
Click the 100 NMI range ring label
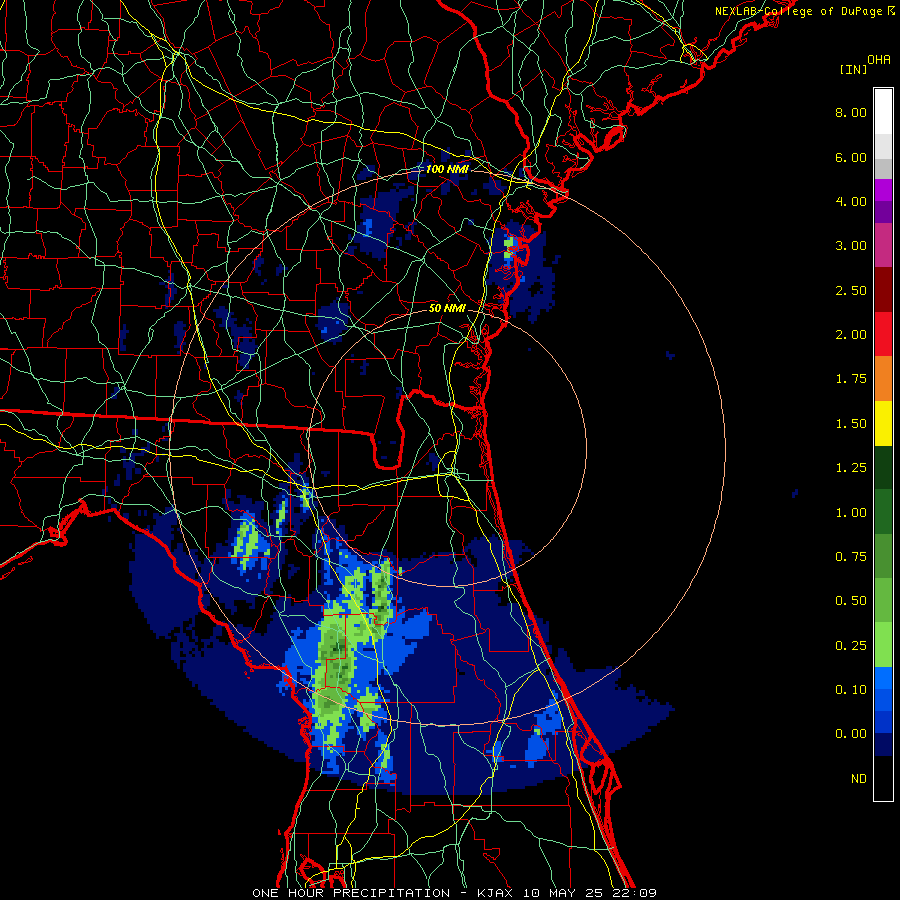point(447,169)
